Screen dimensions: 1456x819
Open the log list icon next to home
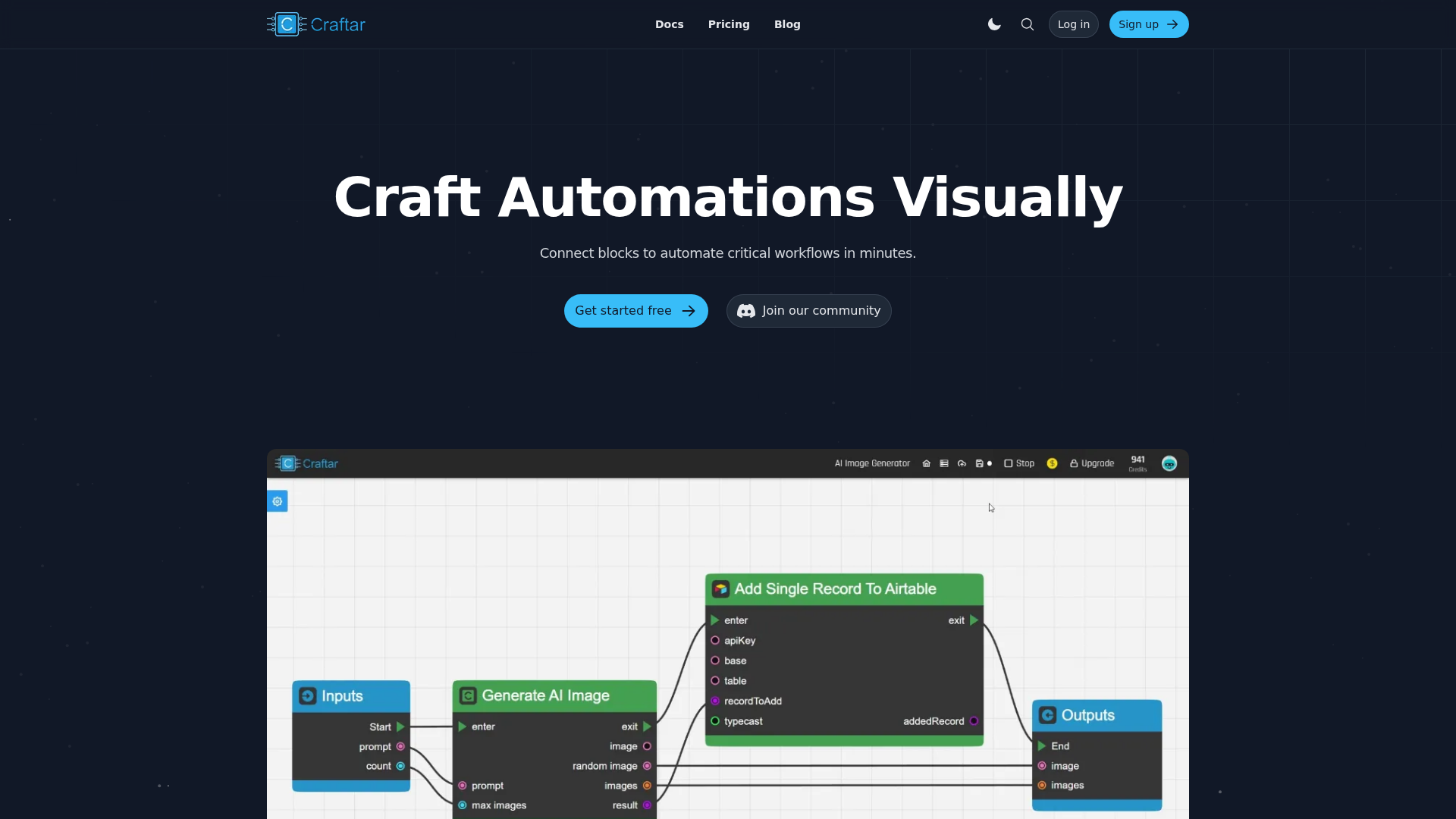944,463
